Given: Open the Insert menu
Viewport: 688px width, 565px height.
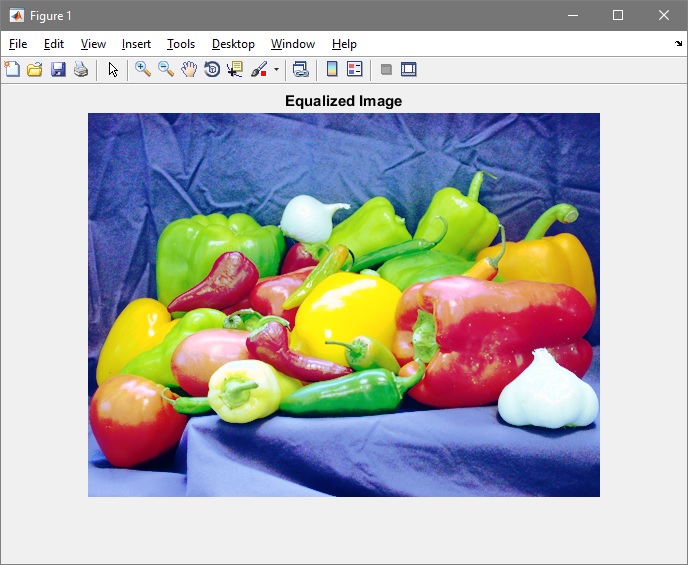Looking at the screenshot, I should pyautogui.click(x=136, y=44).
